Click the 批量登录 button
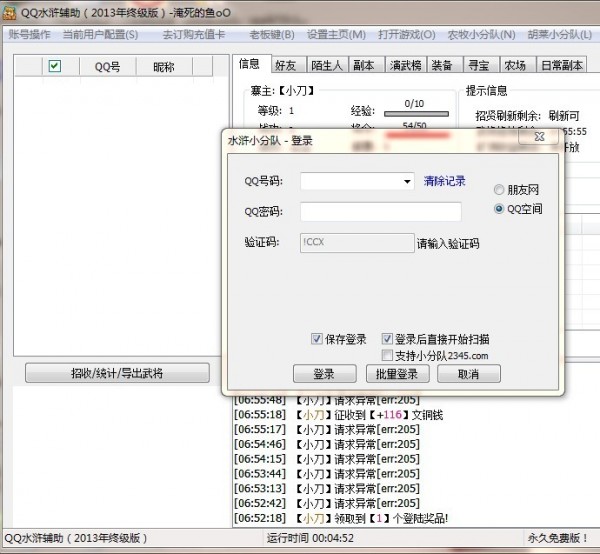Viewport: 600px width, 554px height. tap(397, 373)
